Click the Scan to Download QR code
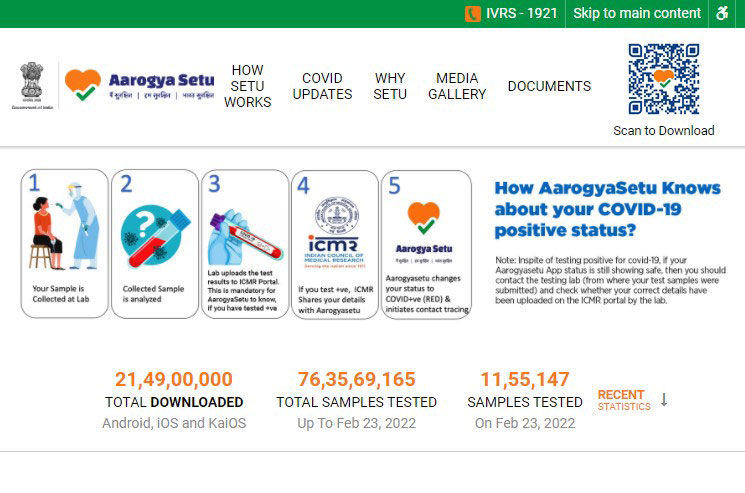The height and width of the screenshot is (493, 745). tap(663, 79)
